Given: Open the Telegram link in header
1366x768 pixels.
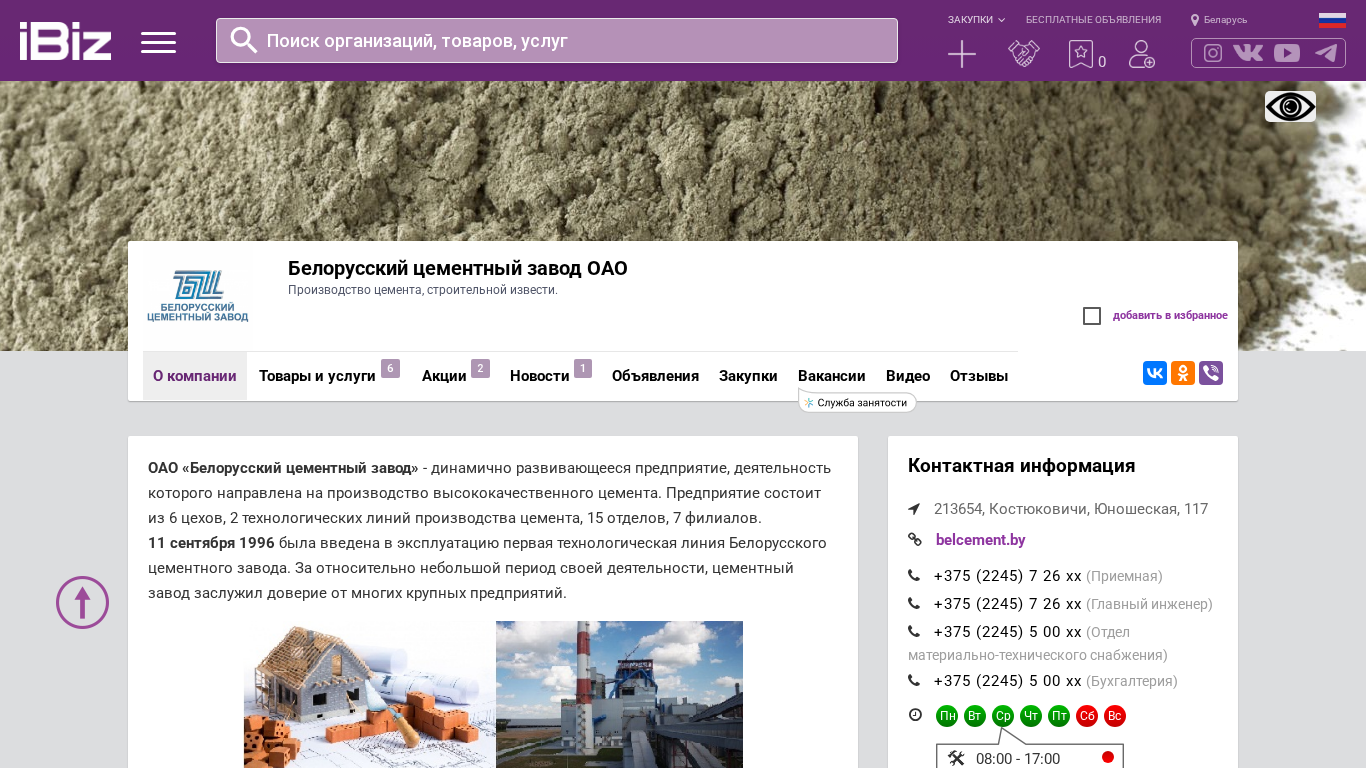Looking at the screenshot, I should point(1326,53).
